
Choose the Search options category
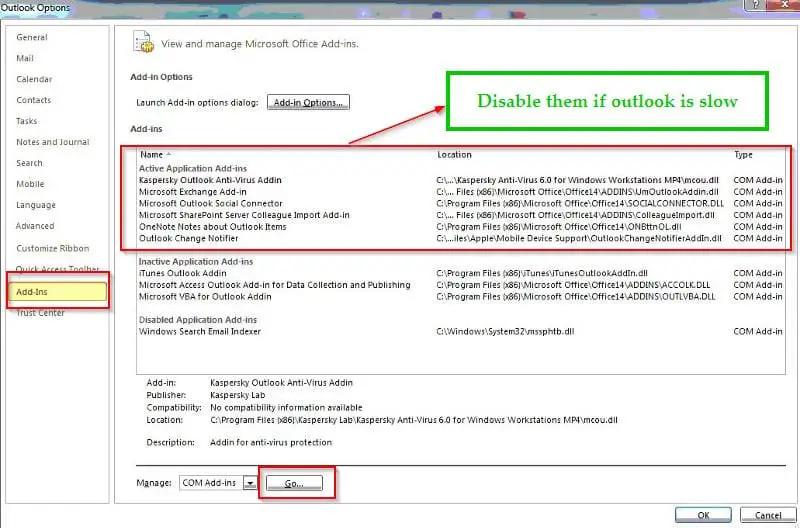(29, 163)
